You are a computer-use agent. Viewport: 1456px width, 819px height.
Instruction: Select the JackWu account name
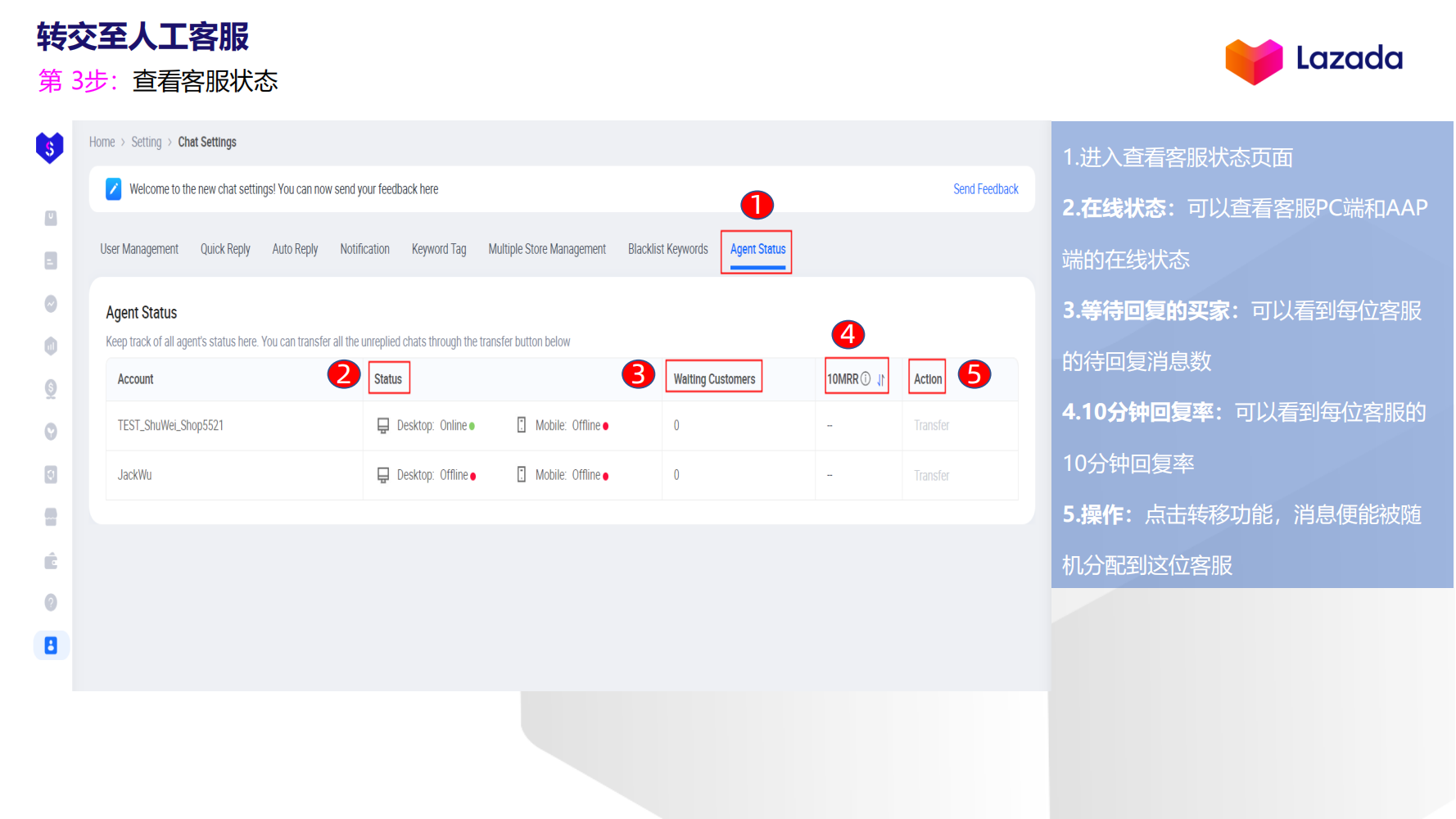point(135,475)
